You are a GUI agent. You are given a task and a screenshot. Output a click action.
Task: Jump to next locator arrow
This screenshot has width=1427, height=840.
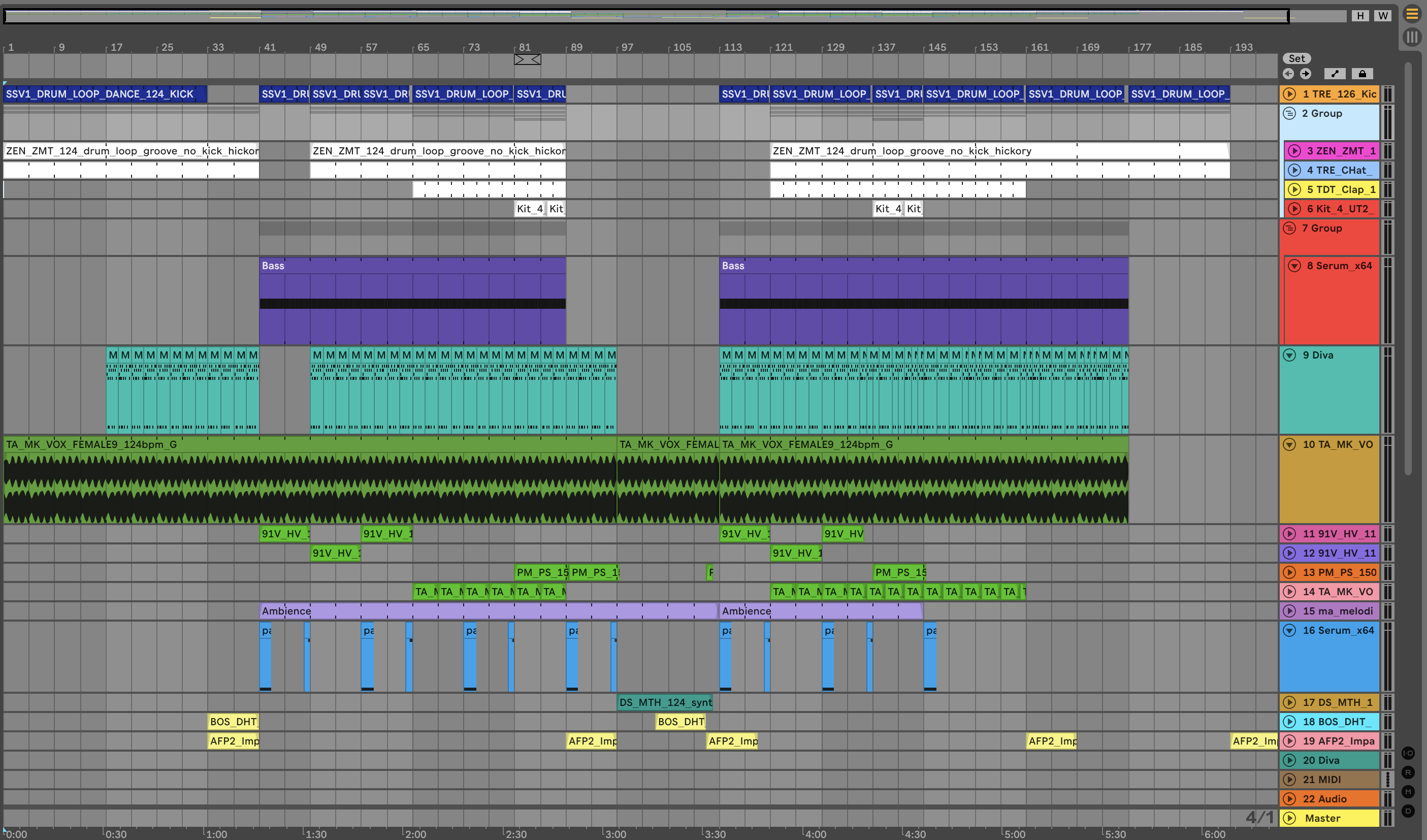pos(1306,74)
